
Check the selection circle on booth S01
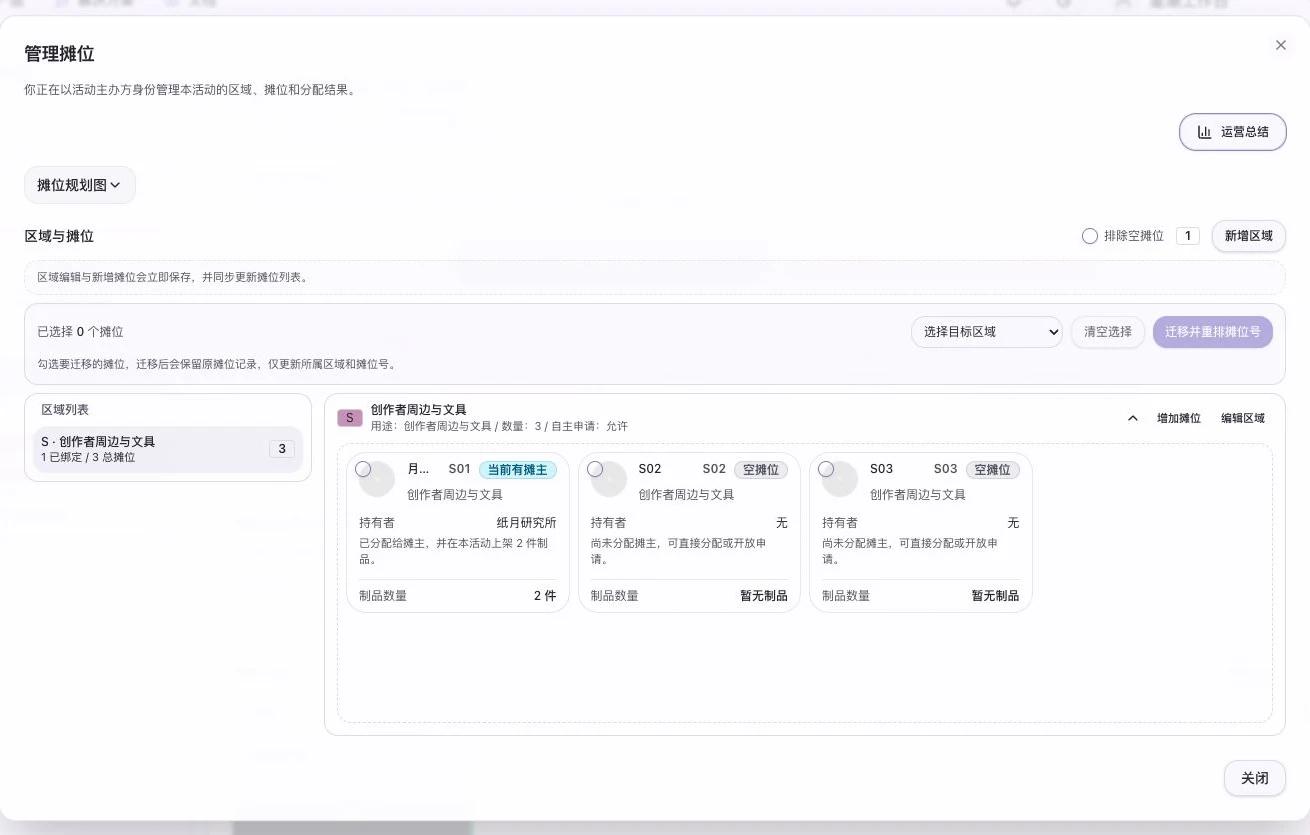pos(363,469)
